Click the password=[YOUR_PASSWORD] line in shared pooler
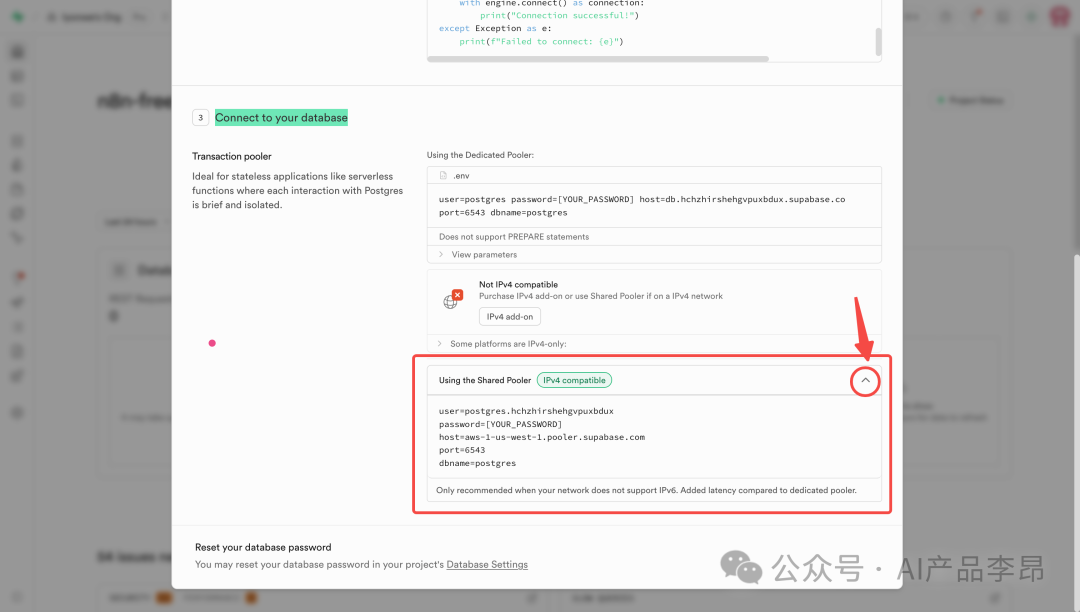This screenshot has height=612, width=1080. [500, 424]
